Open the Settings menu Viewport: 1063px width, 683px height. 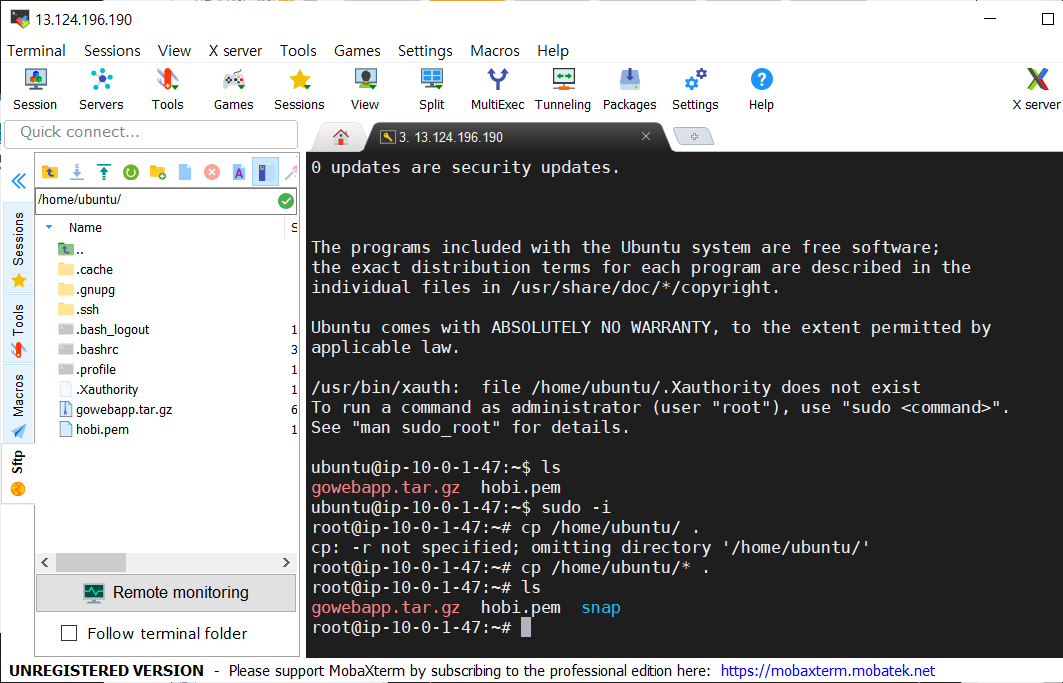[x=425, y=51]
